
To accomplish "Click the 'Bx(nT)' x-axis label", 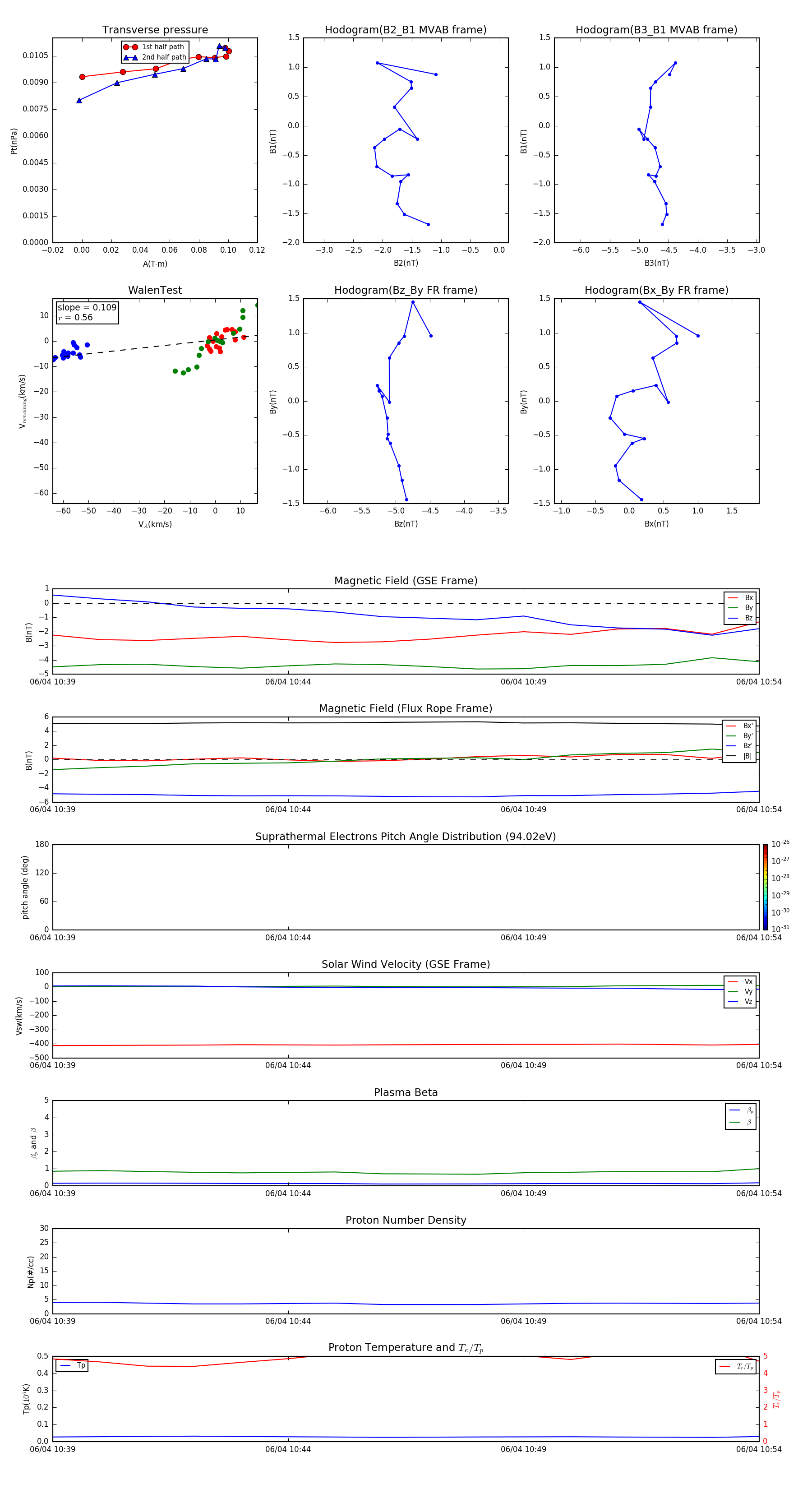I will coord(656,524).
